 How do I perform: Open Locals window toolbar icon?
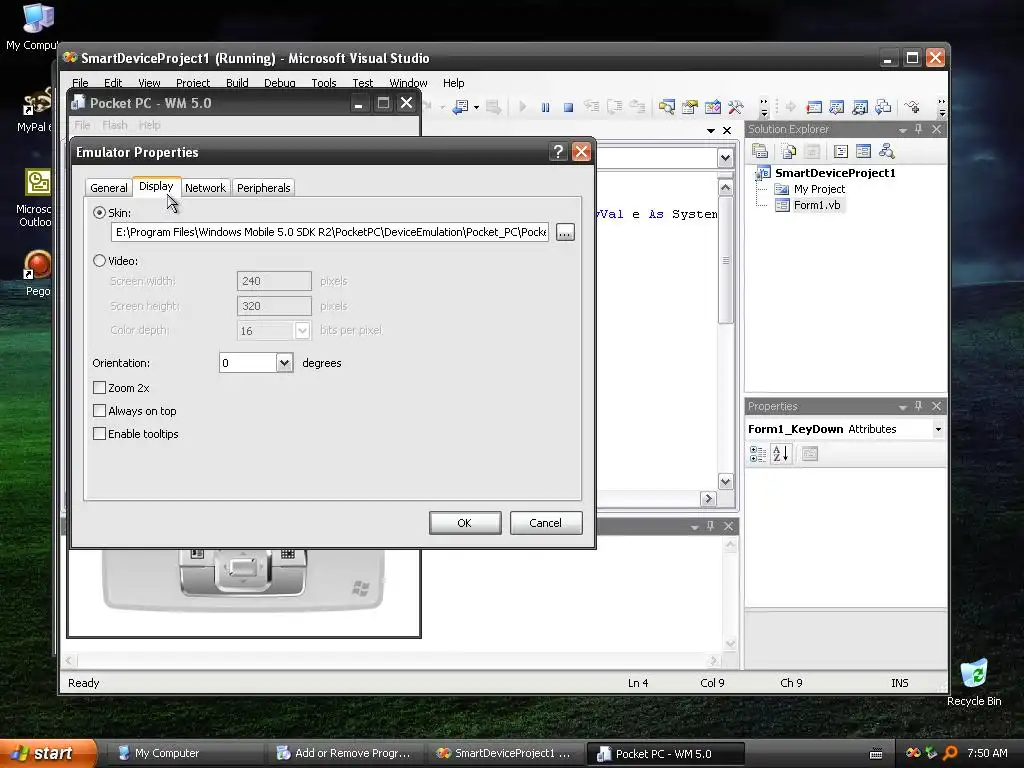click(x=860, y=107)
